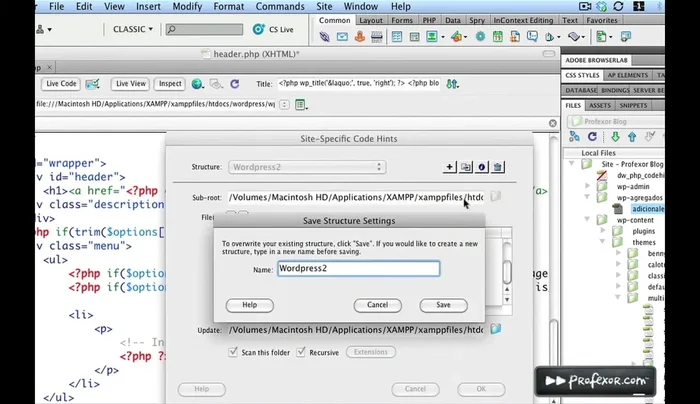Screen dimensions: 700x404
Task: Put files with the blue up arrow
Action: (632, 137)
